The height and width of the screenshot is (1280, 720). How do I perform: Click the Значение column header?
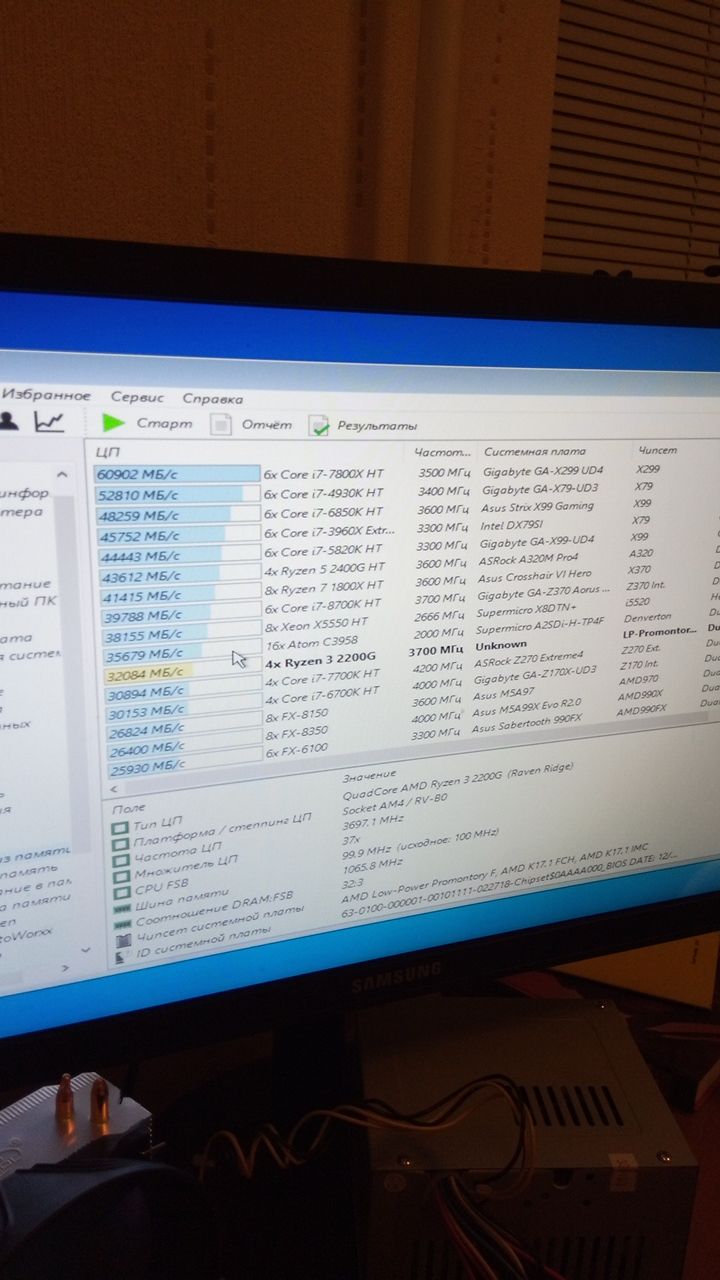pos(368,775)
